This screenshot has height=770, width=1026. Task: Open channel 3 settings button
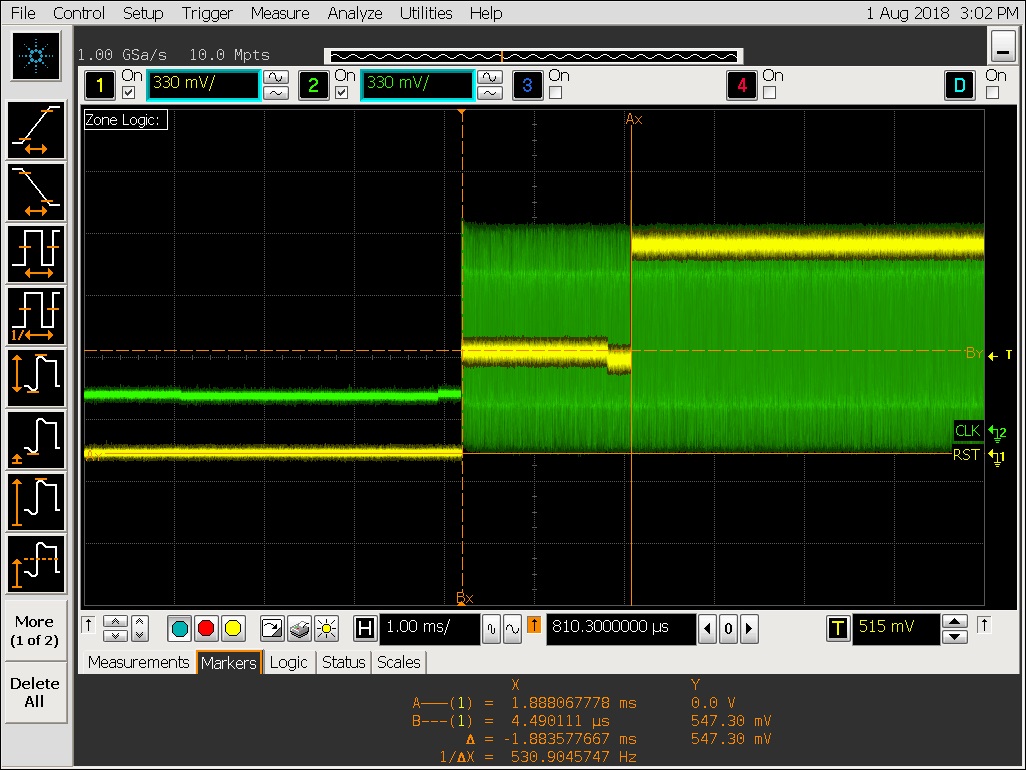pos(527,85)
